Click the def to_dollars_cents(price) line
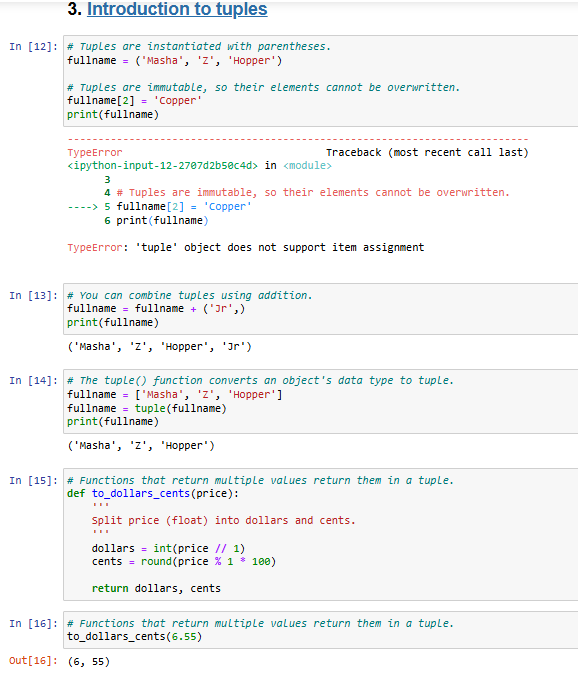The height and width of the screenshot is (677, 578). [153, 494]
